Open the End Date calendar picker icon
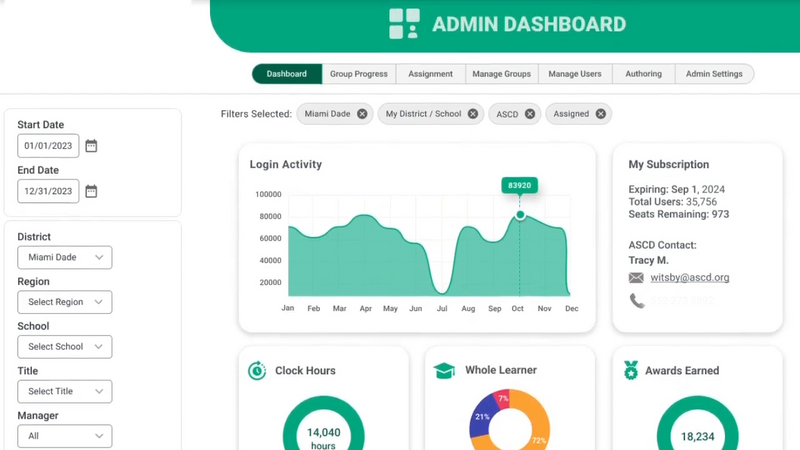This screenshot has width=800, height=450. click(91, 191)
